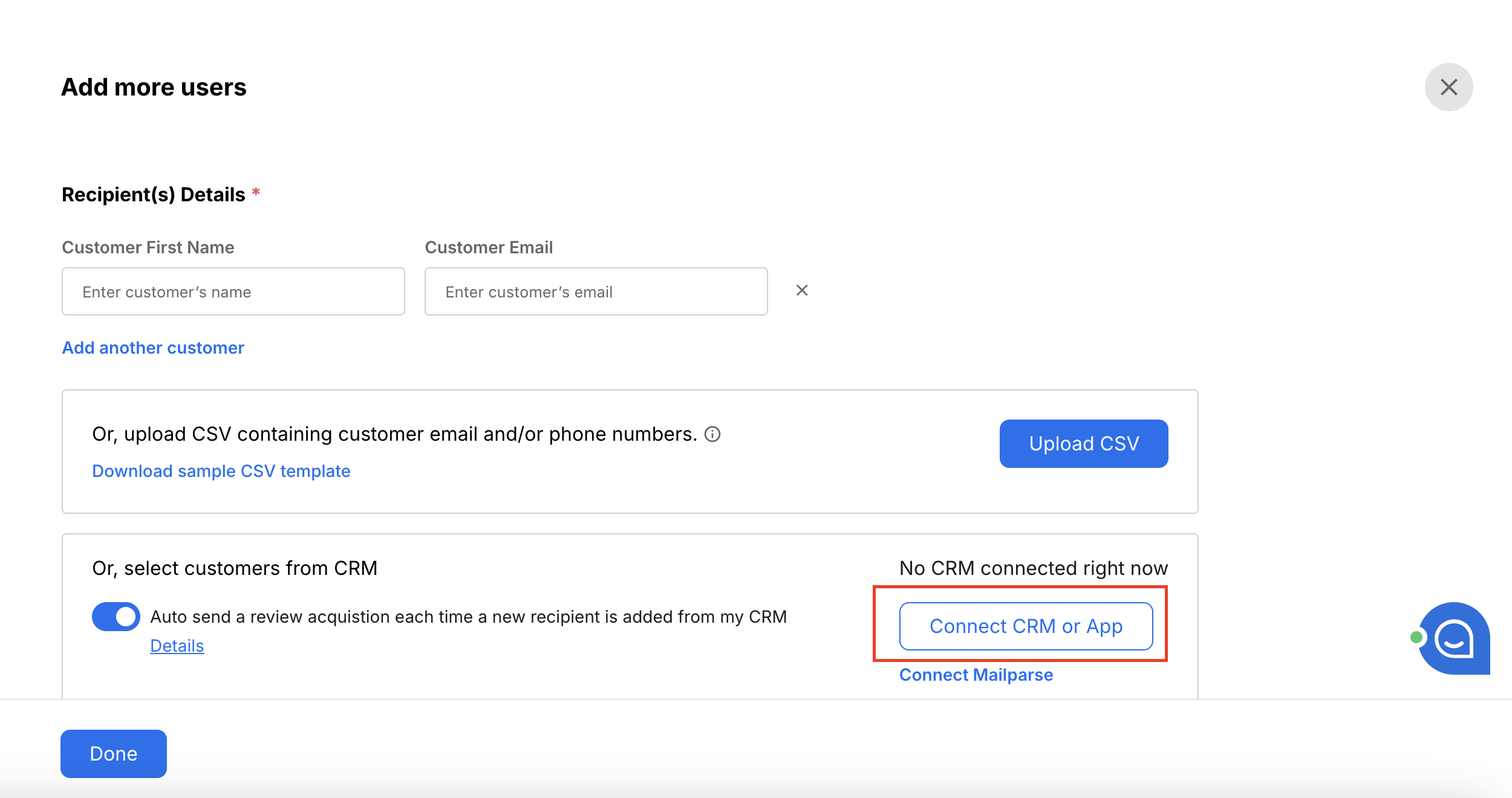Click the Customer First Name label
The height and width of the screenshot is (798, 1512).
tap(148, 248)
